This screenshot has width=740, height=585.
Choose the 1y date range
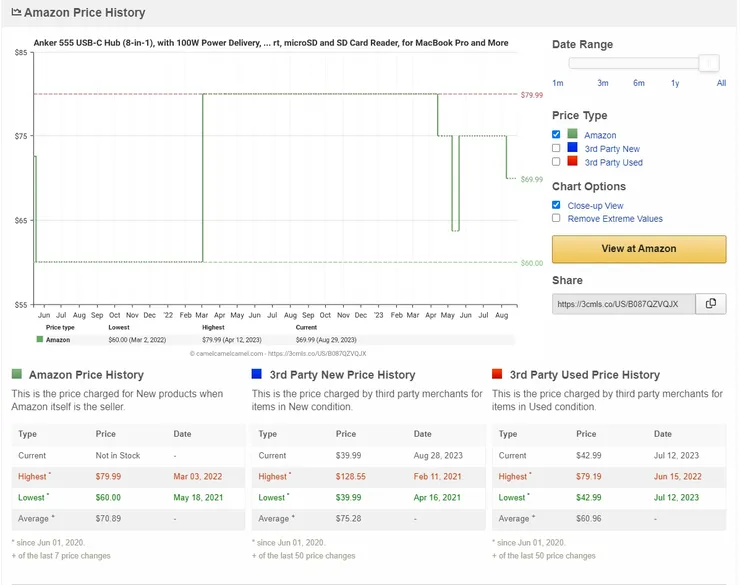675,83
